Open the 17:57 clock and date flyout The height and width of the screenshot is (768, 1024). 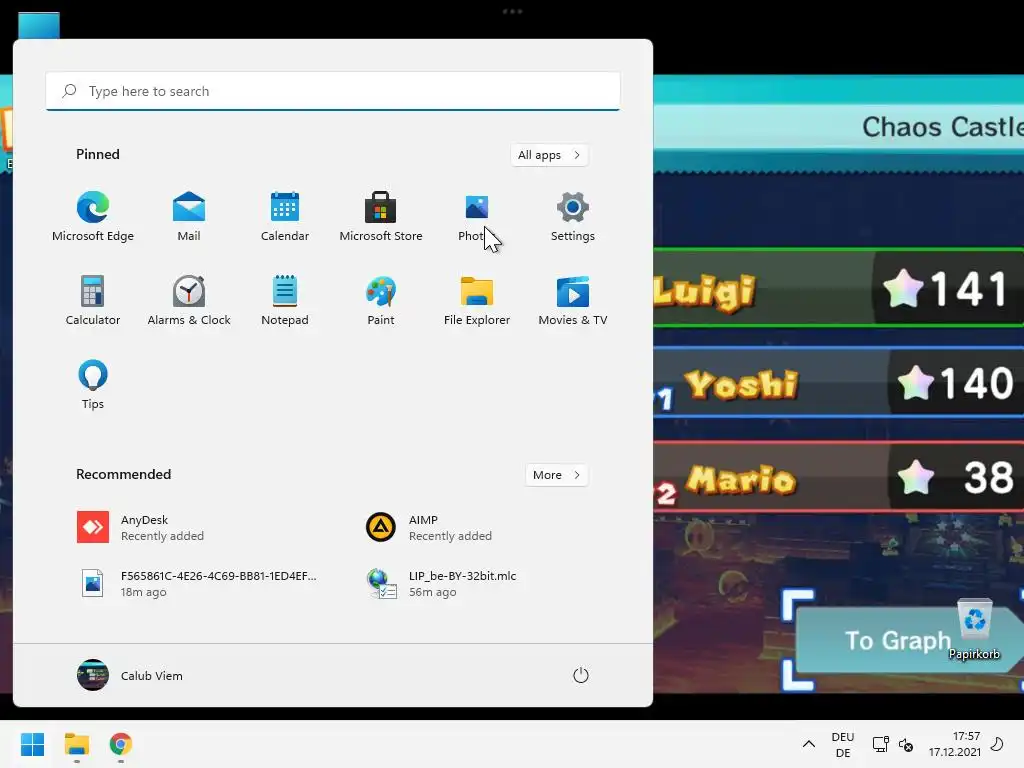pyautogui.click(x=954, y=744)
